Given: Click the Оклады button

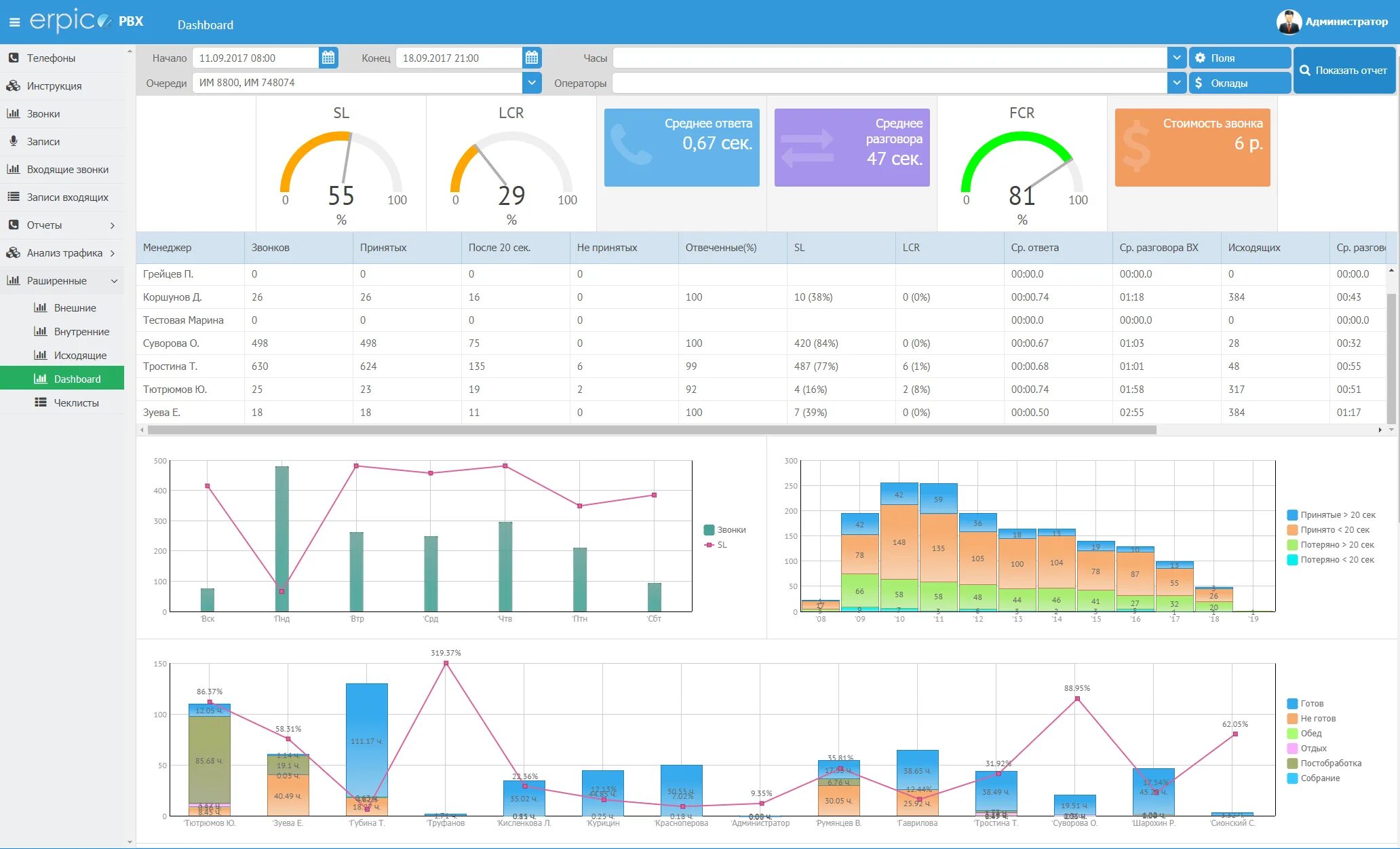Looking at the screenshot, I should click(x=1239, y=83).
